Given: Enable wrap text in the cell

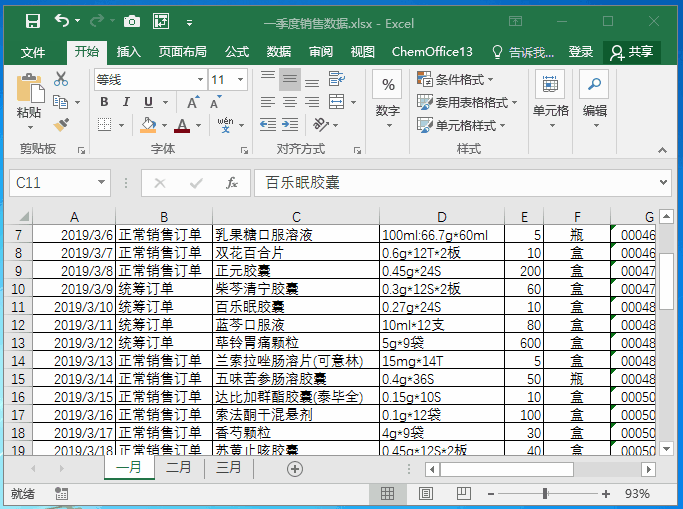Looking at the screenshot, I should [x=336, y=79].
